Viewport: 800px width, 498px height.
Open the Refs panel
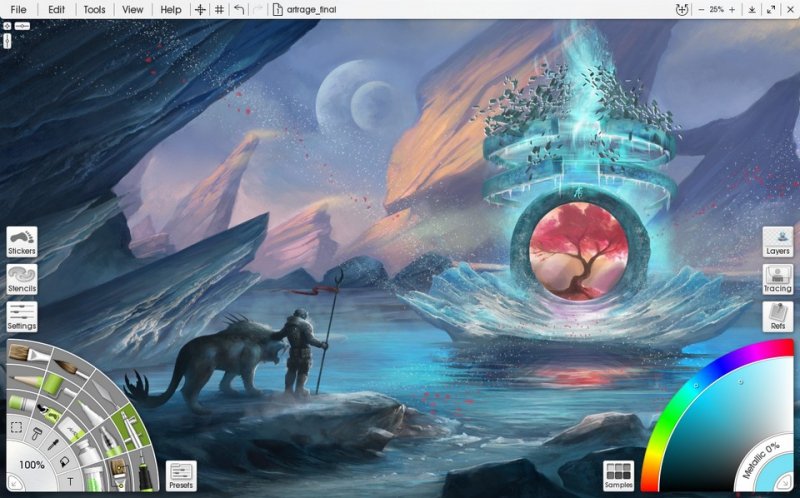[778, 317]
